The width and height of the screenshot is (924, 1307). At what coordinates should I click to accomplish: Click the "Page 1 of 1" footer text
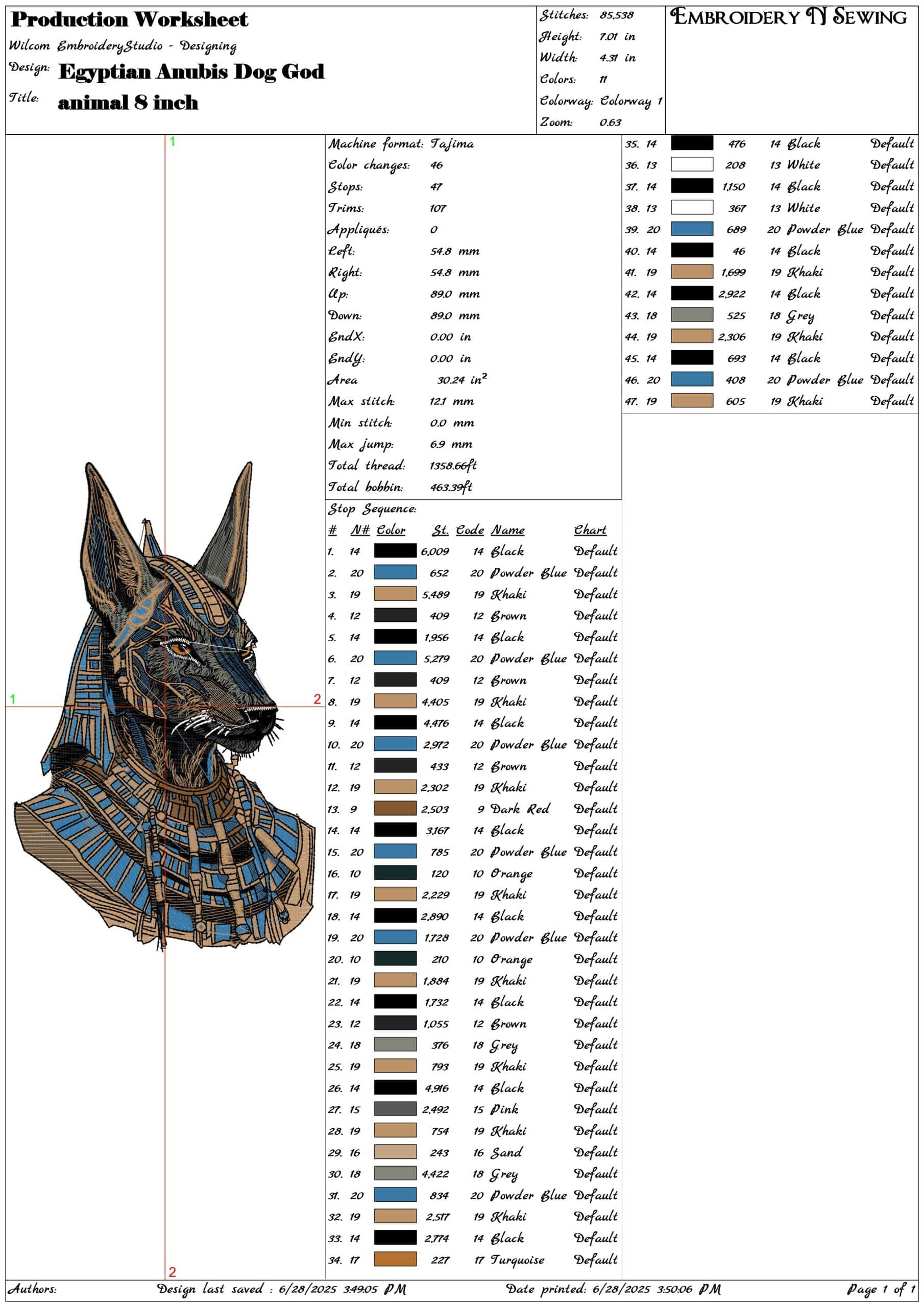881,1289
